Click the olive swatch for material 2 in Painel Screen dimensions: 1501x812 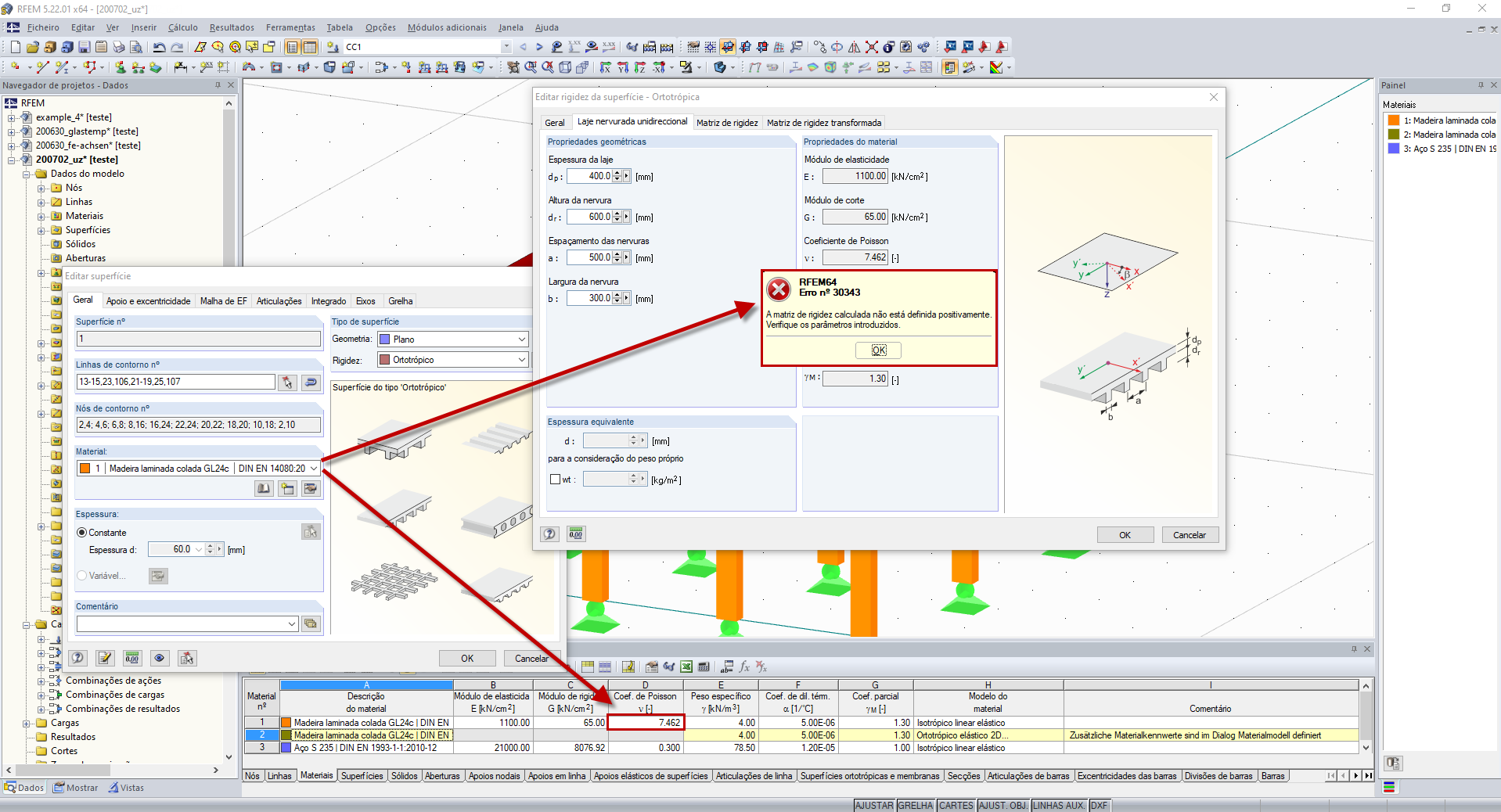tap(1394, 135)
